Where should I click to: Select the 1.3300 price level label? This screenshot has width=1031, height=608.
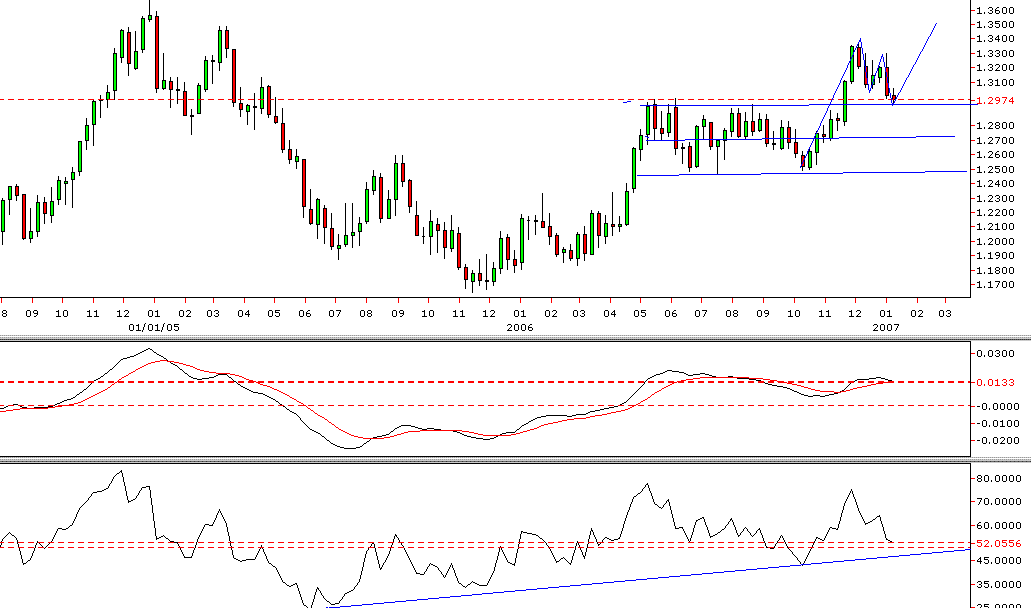(x=995, y=54)
